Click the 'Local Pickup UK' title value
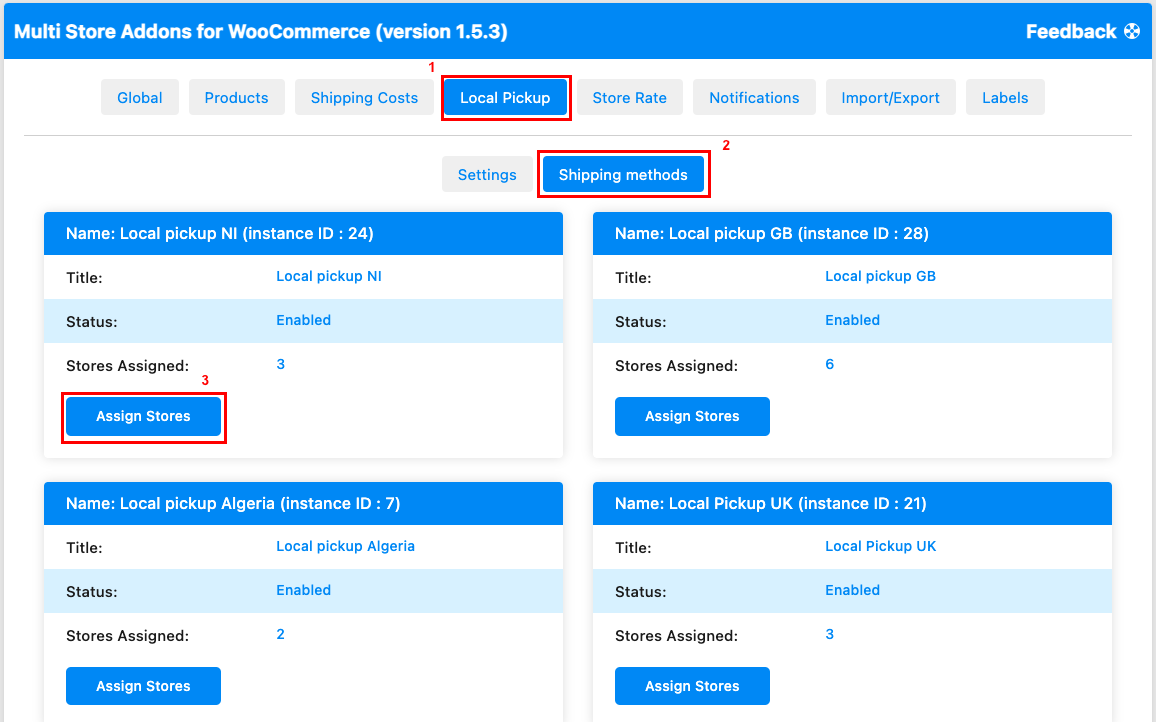1156x722 pixels. tap(880, 546)
